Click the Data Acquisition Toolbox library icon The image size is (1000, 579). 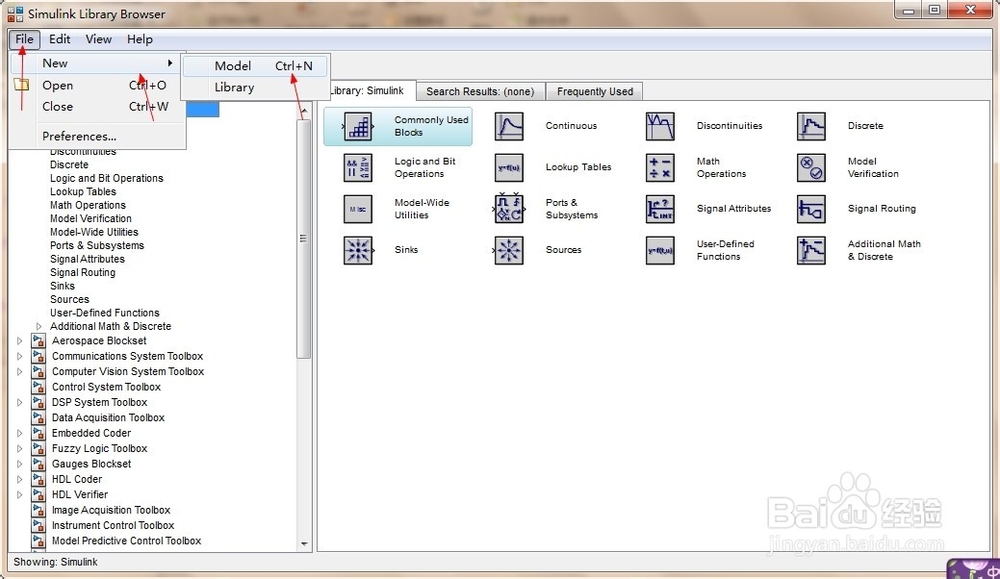point(38,418)
